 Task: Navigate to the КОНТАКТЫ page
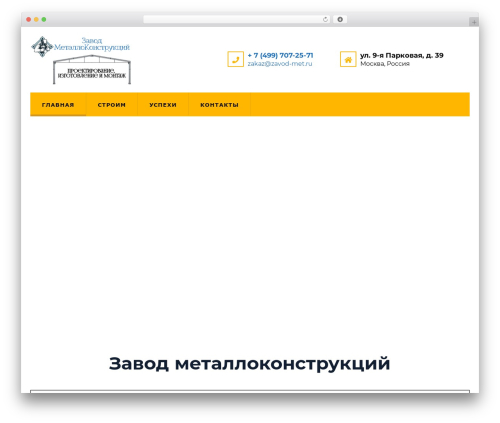point(219,105)
